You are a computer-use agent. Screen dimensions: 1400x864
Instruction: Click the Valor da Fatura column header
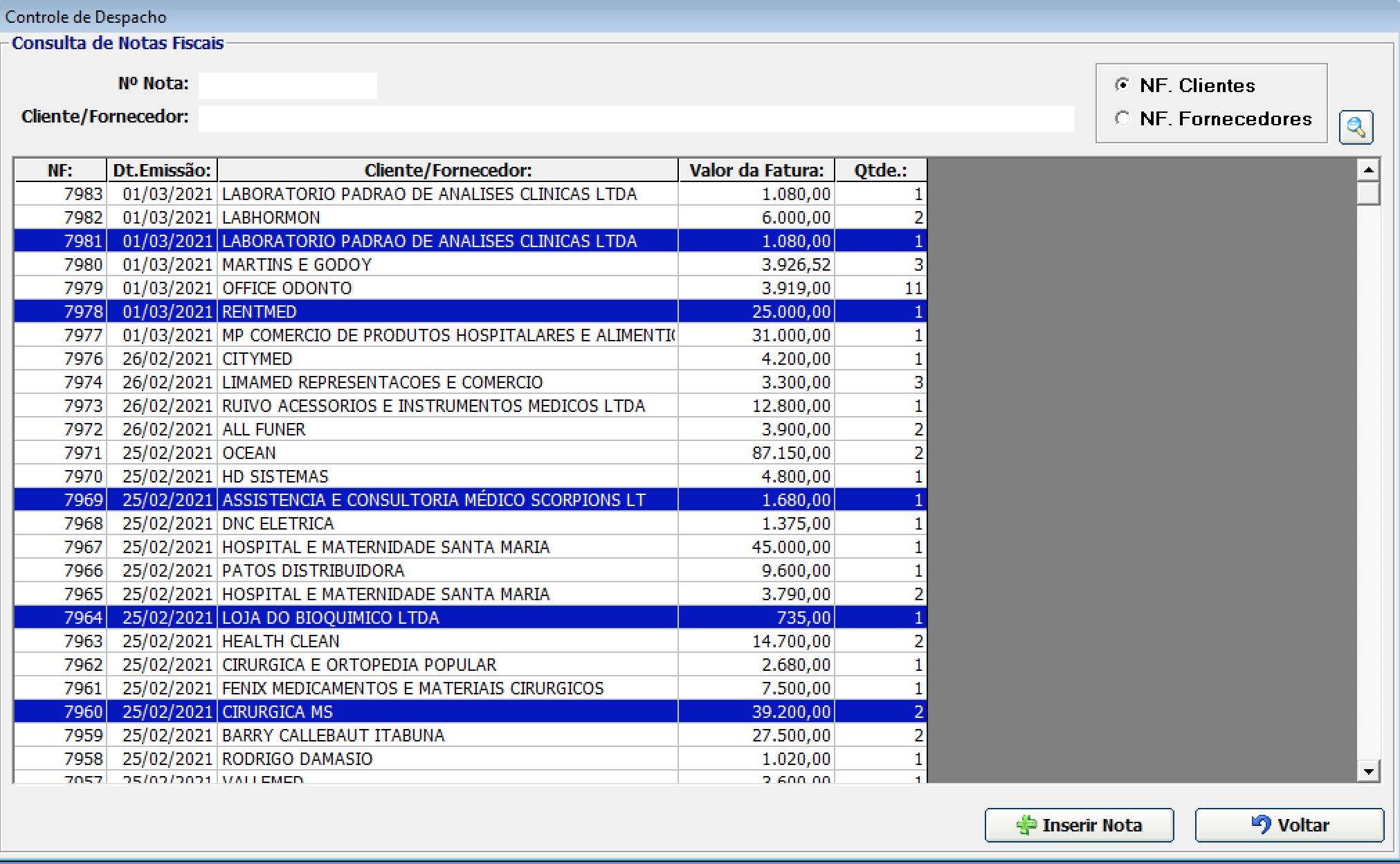tap(756, 170)
